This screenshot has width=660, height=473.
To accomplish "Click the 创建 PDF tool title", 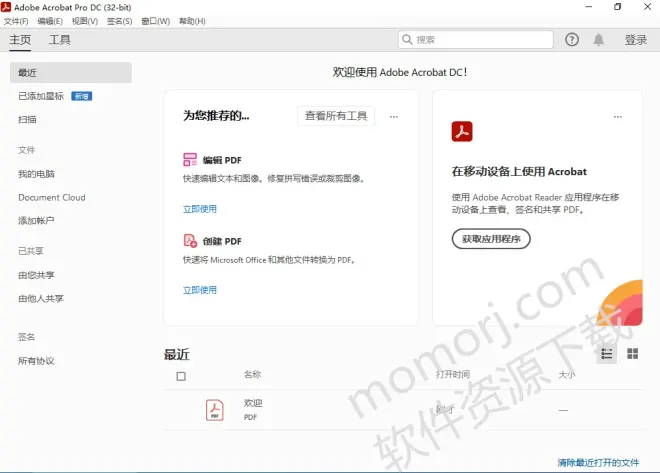I will tap(222, 241).
